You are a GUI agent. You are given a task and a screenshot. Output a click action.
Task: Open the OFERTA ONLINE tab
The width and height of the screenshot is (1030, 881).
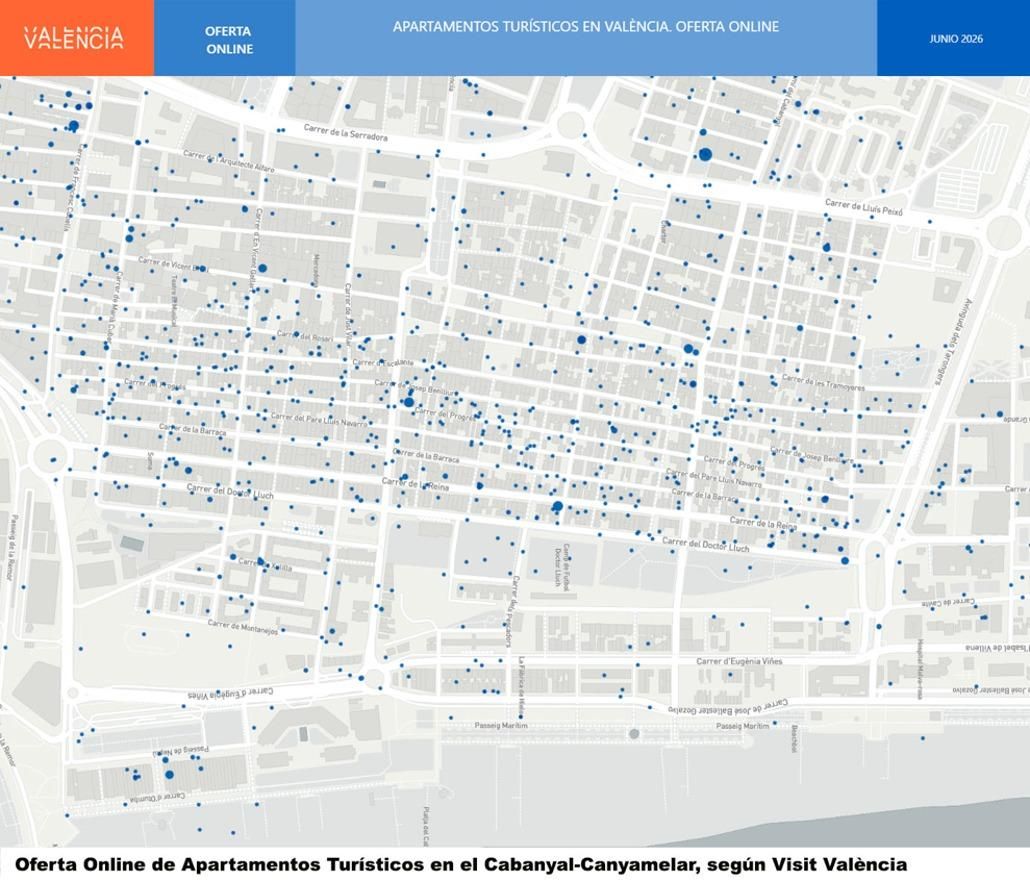tap(229, 39)
